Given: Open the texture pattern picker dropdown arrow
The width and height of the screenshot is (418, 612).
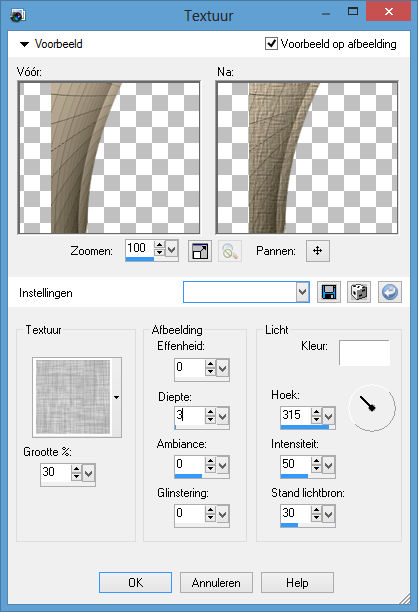Looking at the screenshot, I should coord(116,397).
